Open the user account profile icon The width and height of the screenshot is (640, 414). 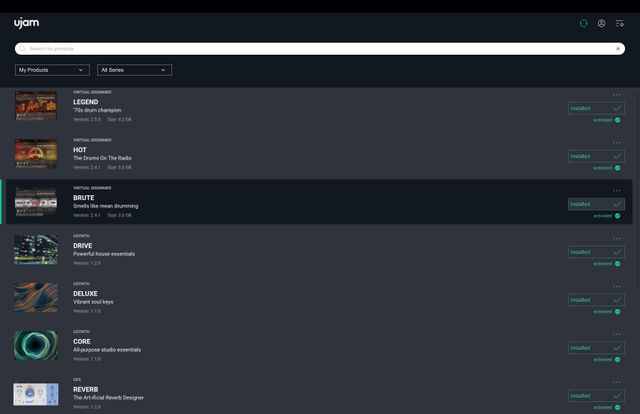[601, 23]
